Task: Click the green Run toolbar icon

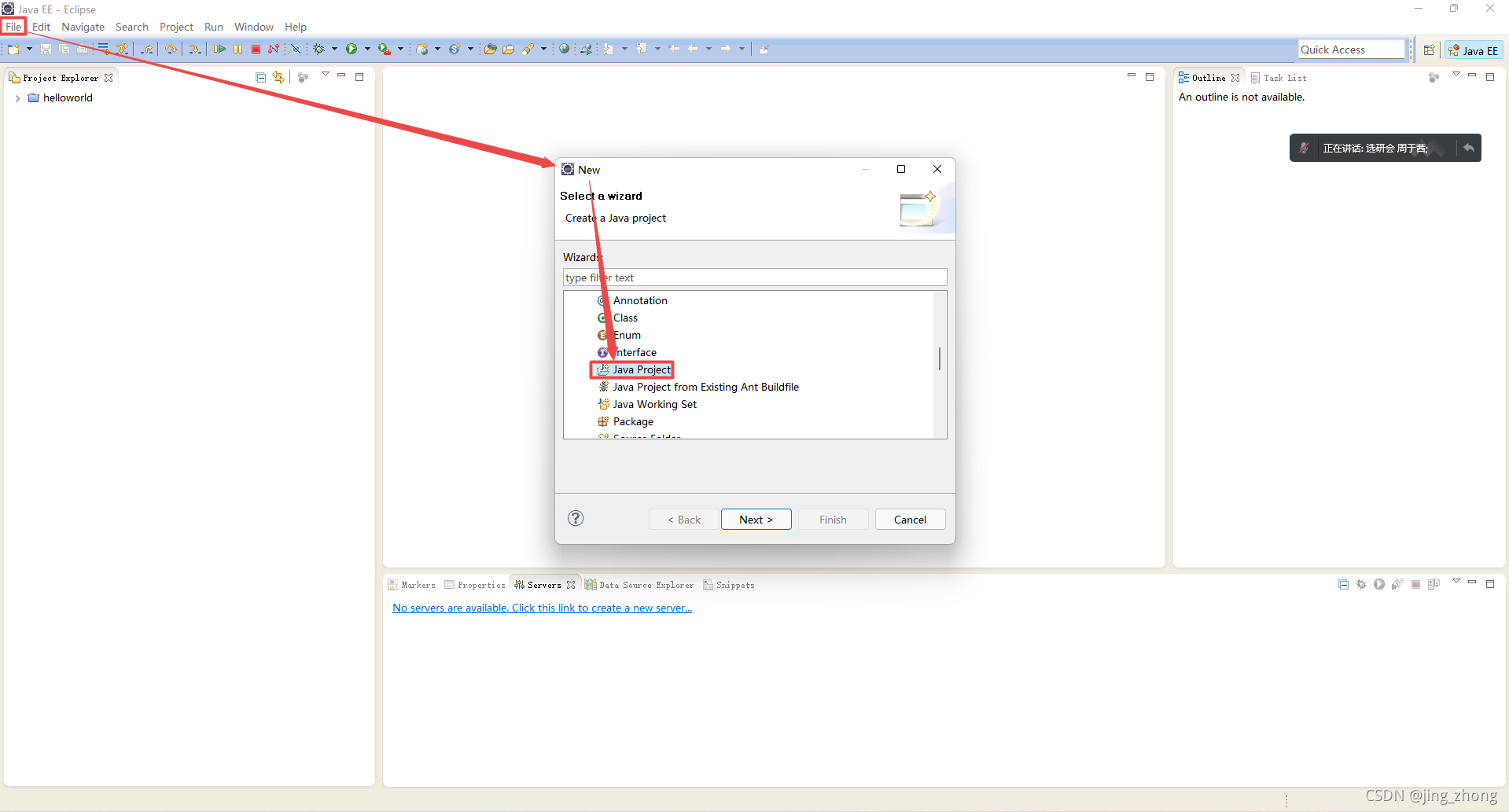Action: pos(351,50)
